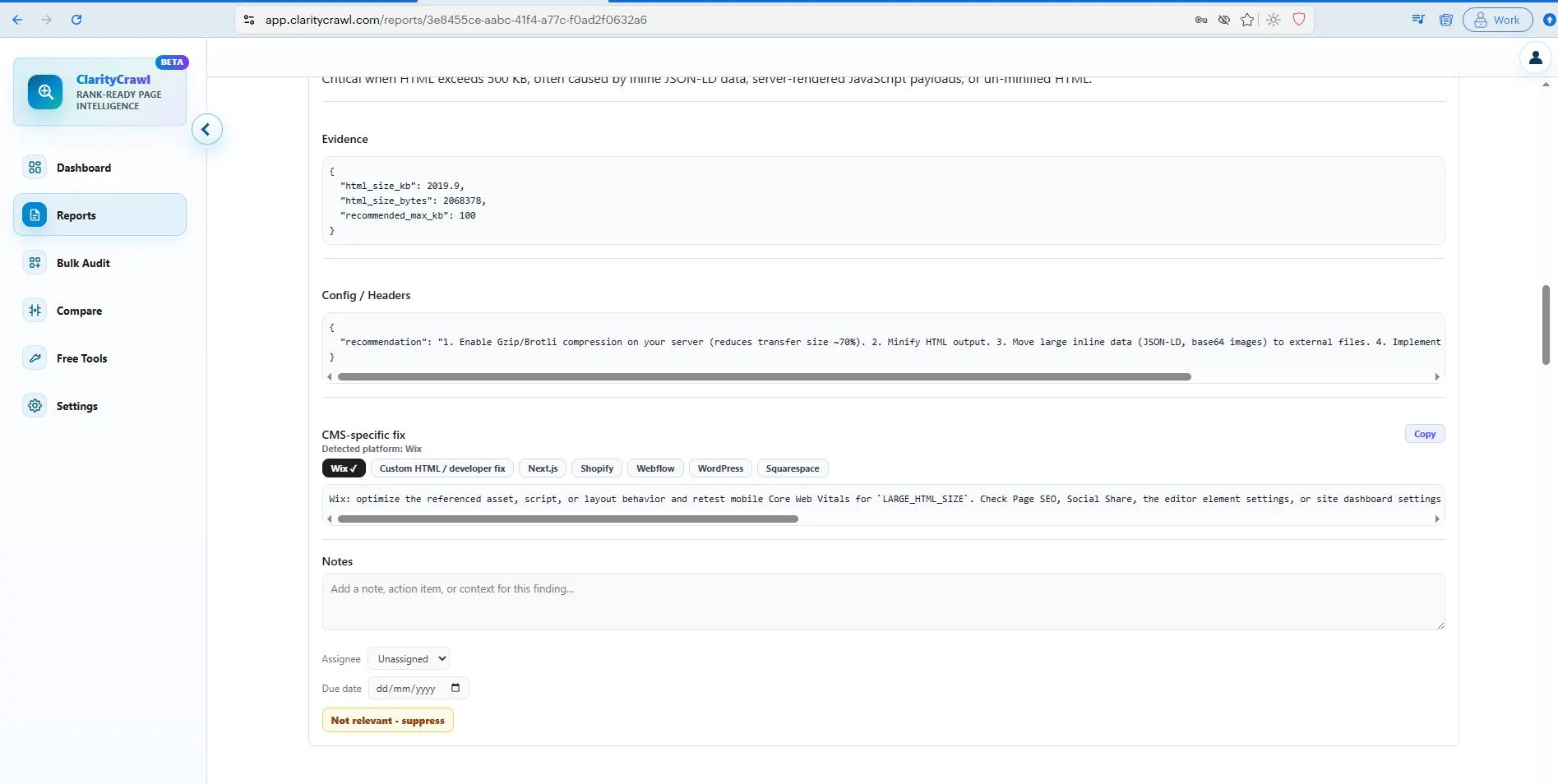Click Not relevant - suppress button
This screenshot has height=784, width=1558.
pyautogui.click(x=387, y=720)
